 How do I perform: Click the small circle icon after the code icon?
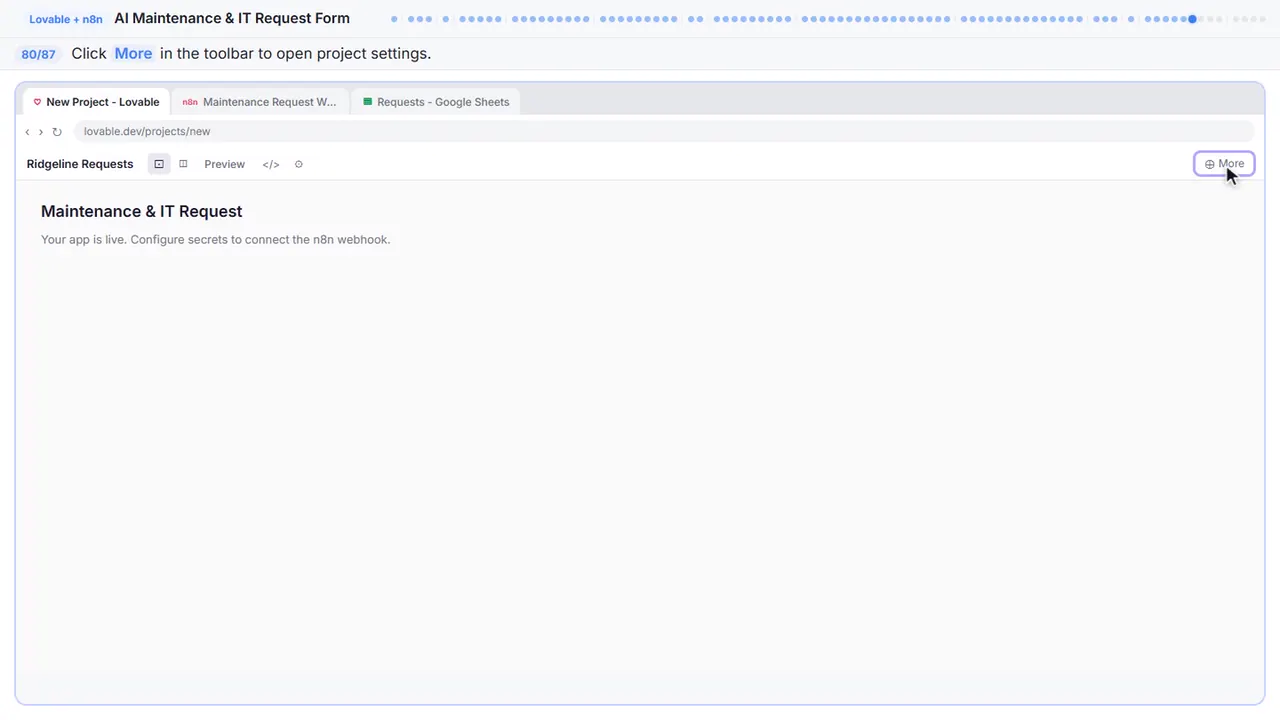tap(299, 164)
